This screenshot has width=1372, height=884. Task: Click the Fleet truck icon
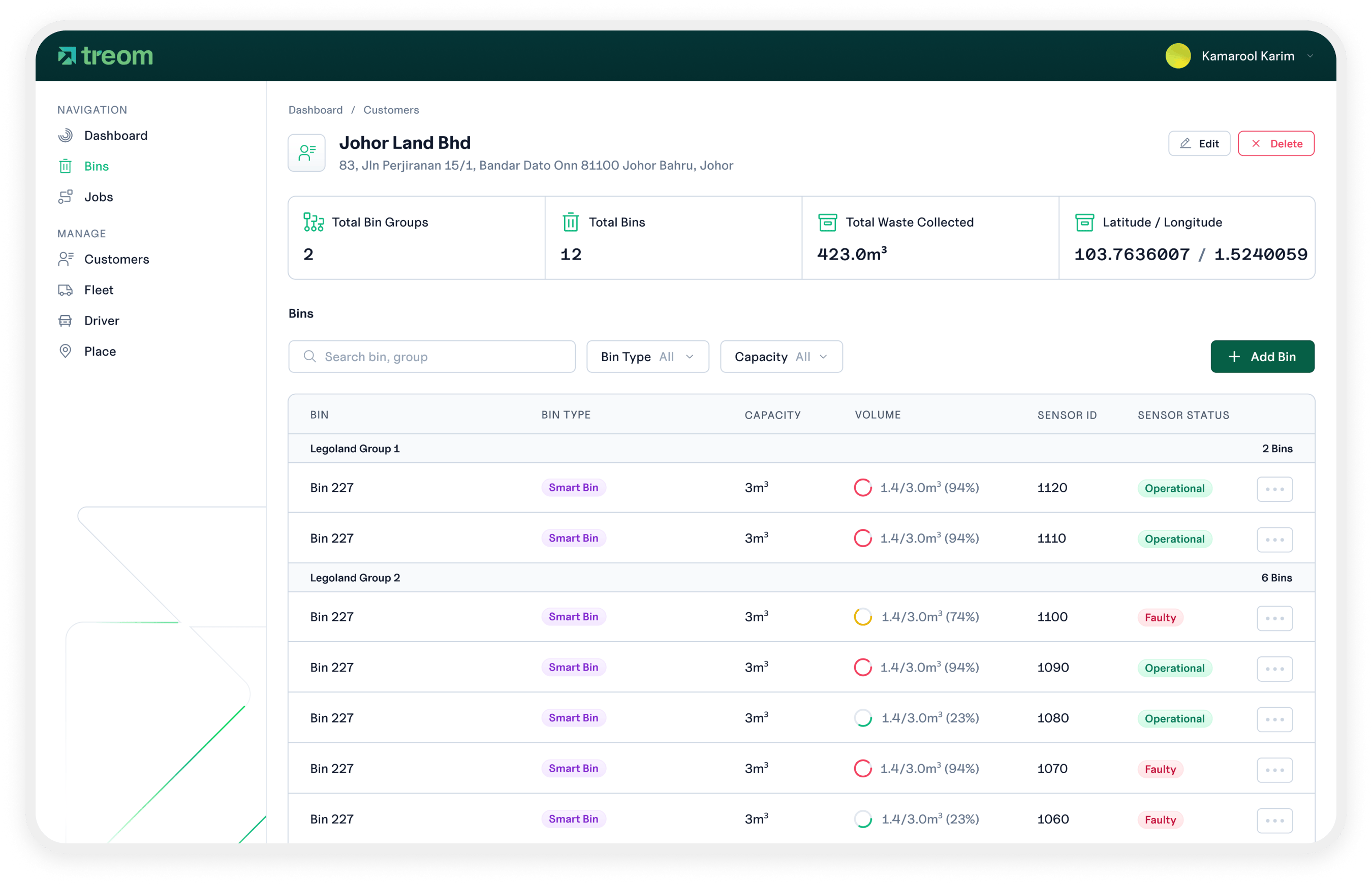click(66, 290)
